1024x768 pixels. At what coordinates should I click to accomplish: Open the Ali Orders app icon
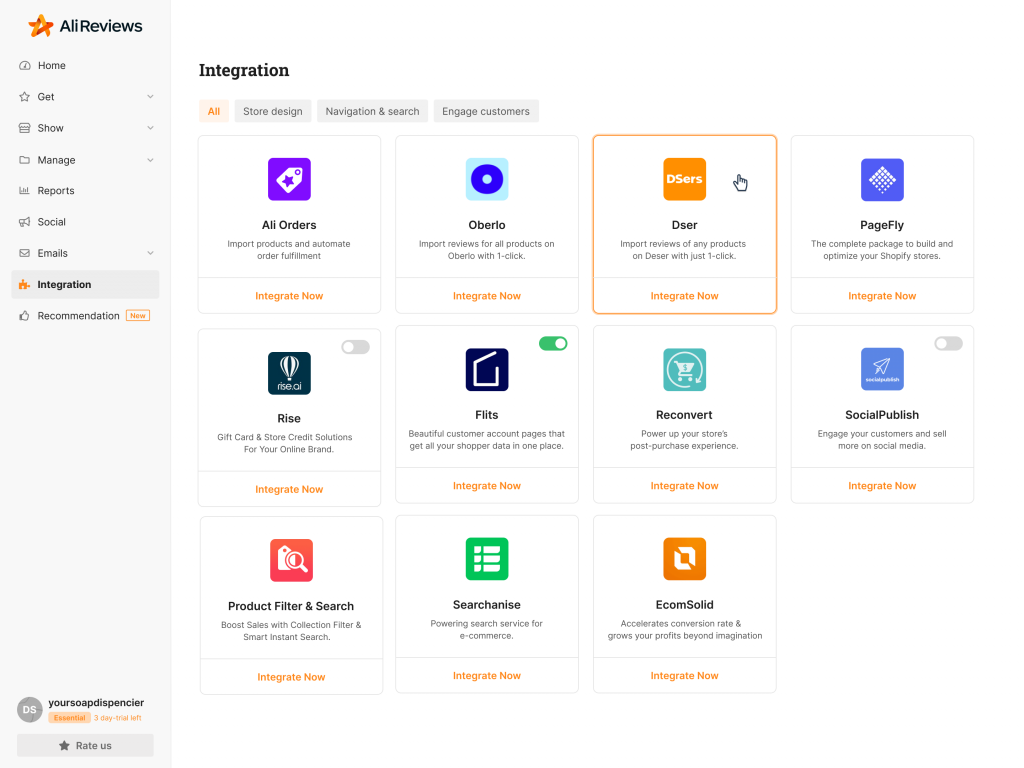point(289,179)
